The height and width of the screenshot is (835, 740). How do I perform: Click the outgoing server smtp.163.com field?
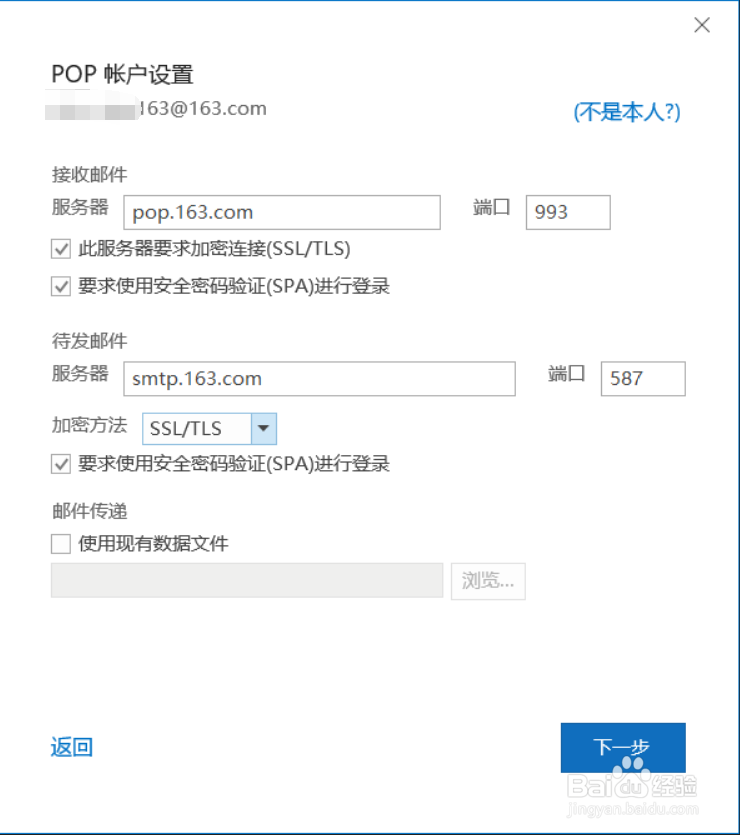tap(319, 379)
